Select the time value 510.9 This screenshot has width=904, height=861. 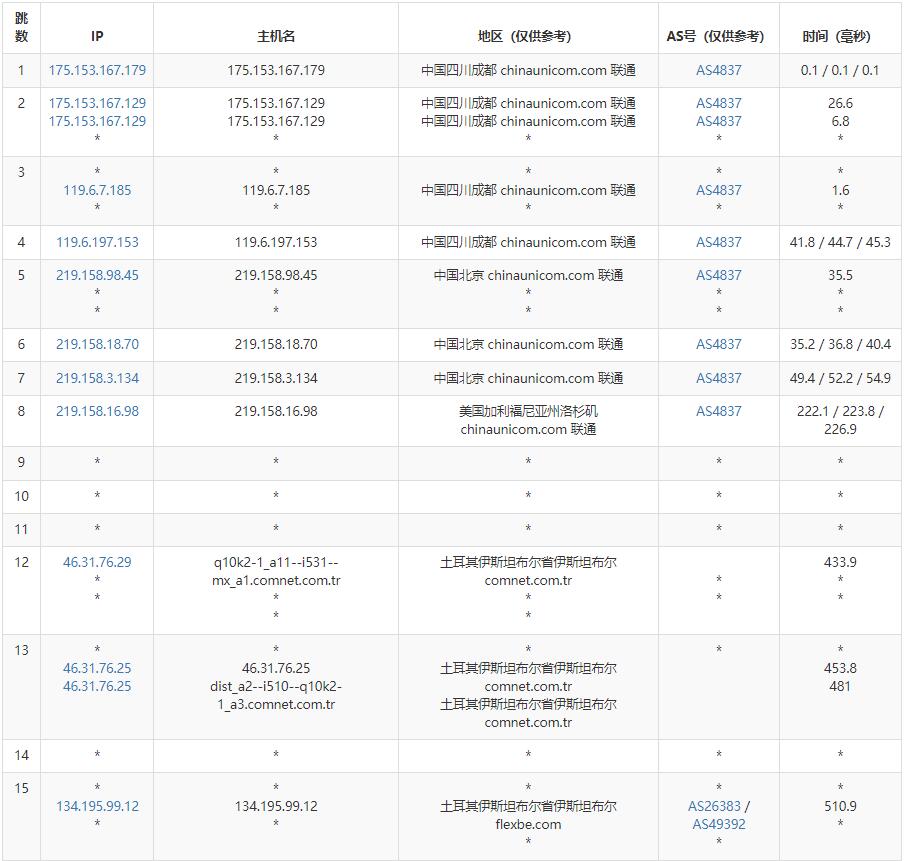point(840,806)
